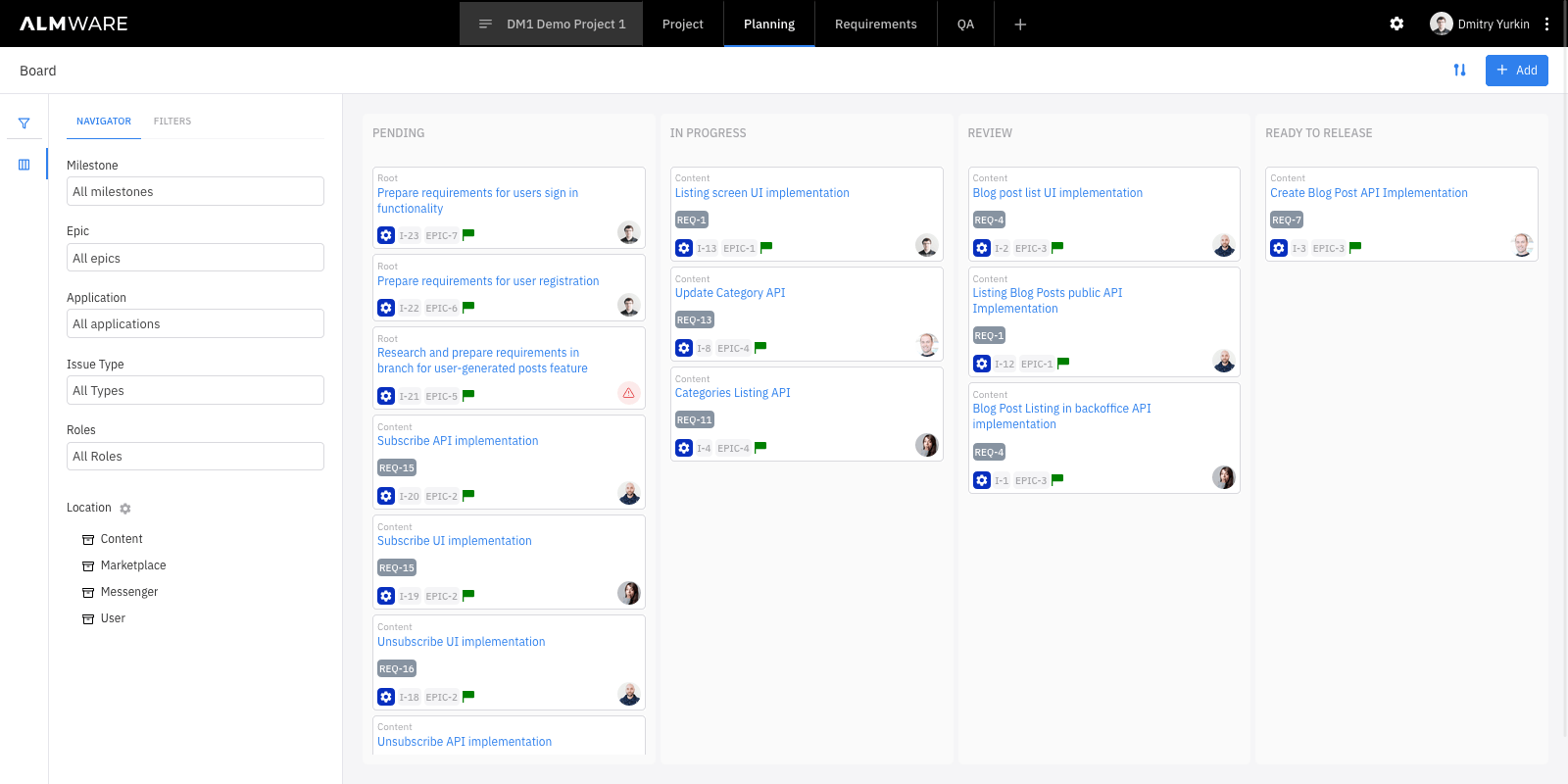Open Create Blog Post API Implementation
This screenshot has width=1568, height=784.
coord(1369,193)
